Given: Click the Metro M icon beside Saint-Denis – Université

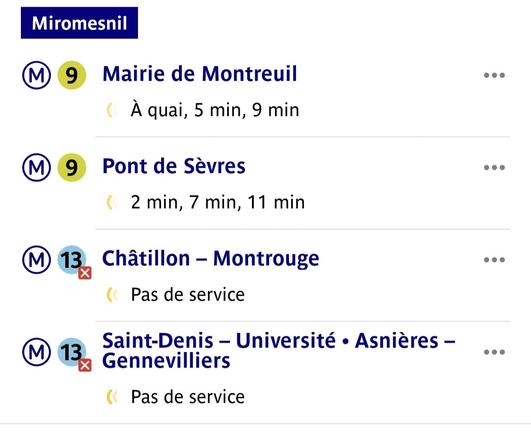Looking at the screenshot, I should (x=37, y=352).
